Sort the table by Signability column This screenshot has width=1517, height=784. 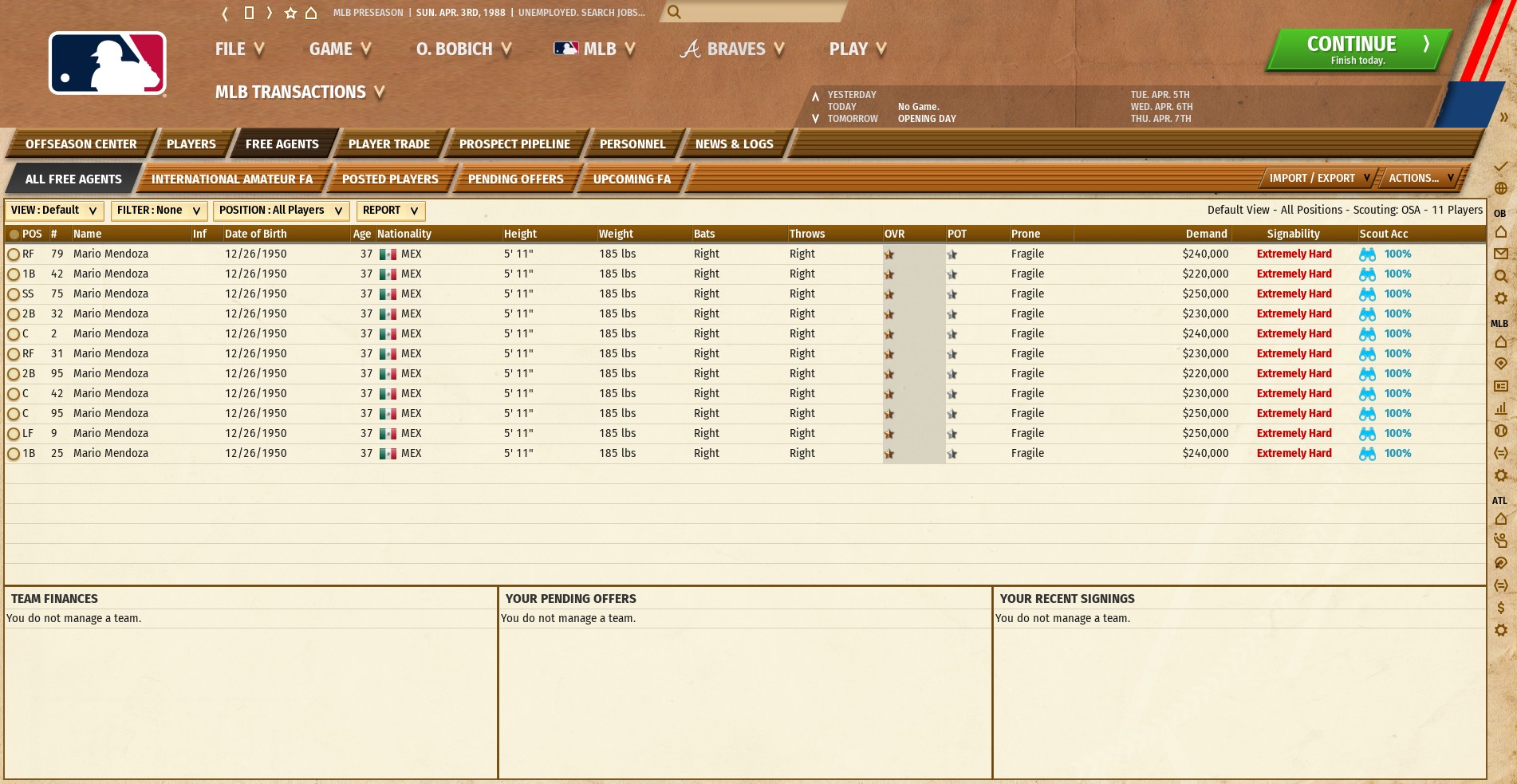[x=1293, y=234]
